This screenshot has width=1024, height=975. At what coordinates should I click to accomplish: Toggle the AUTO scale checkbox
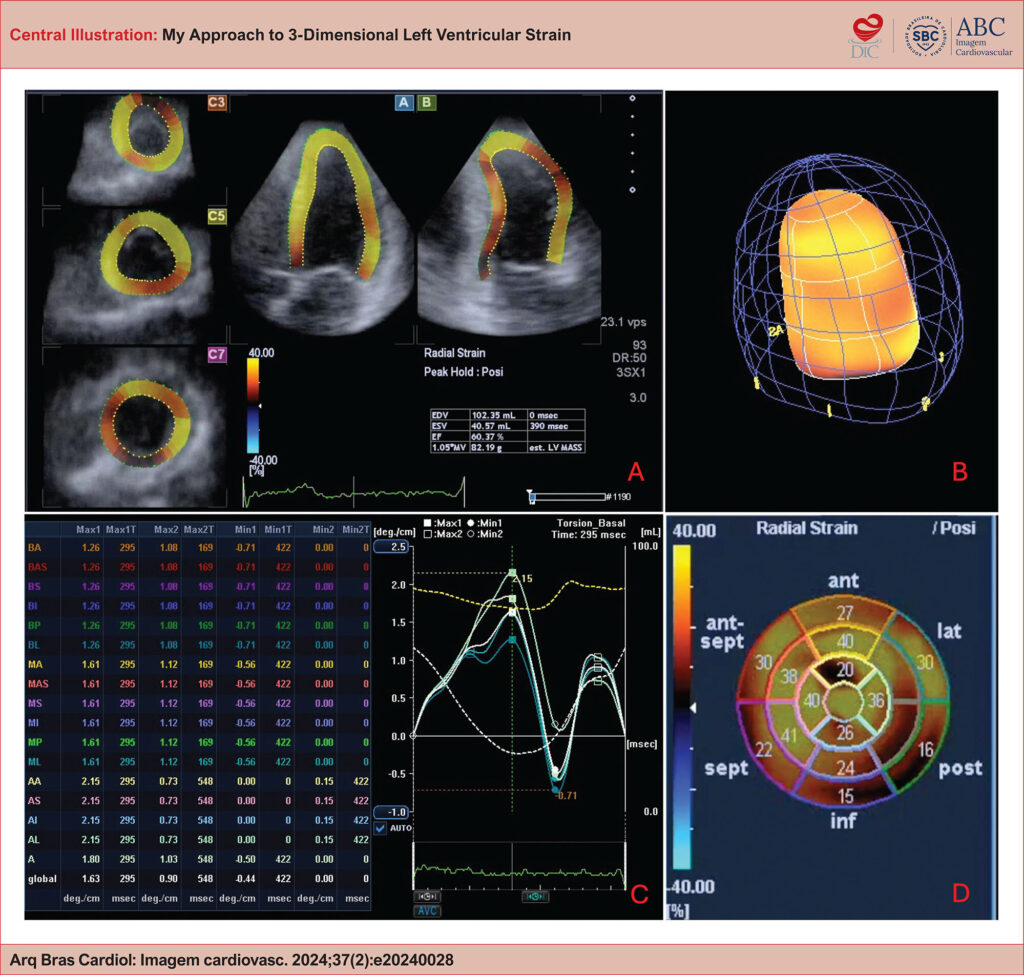pos(380,828)
